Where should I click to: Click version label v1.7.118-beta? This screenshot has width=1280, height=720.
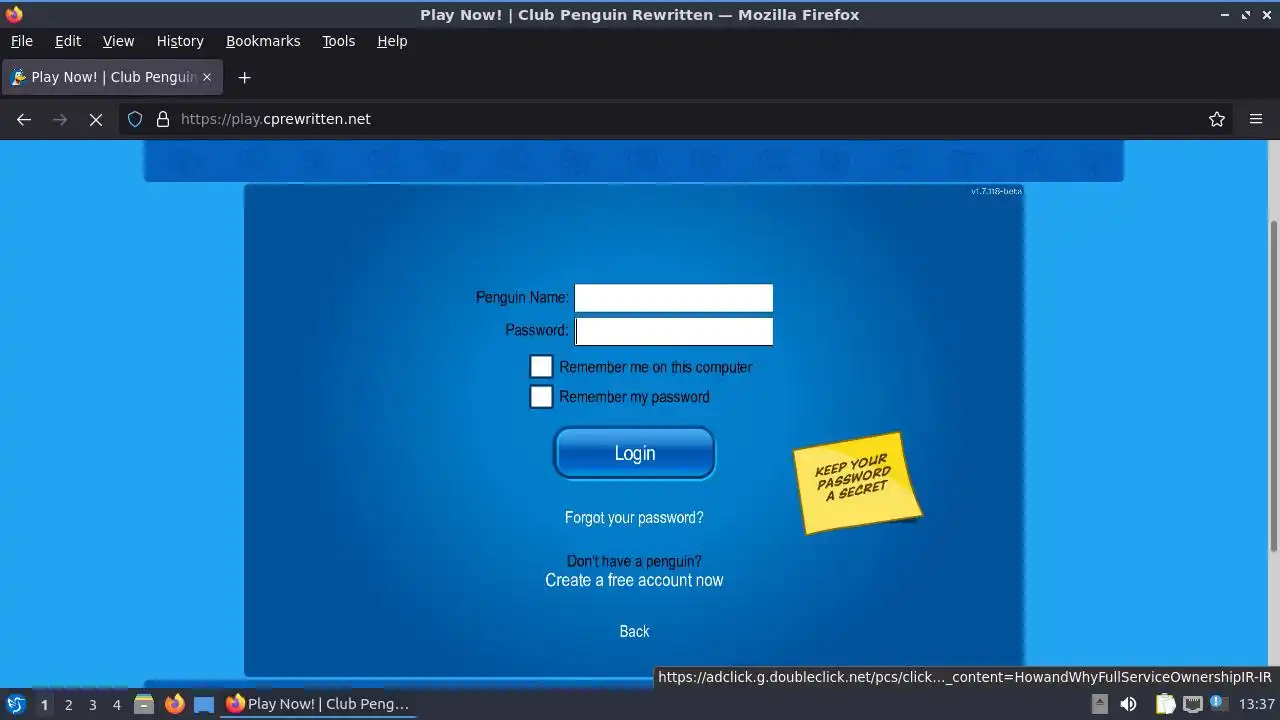pos(996,191)
